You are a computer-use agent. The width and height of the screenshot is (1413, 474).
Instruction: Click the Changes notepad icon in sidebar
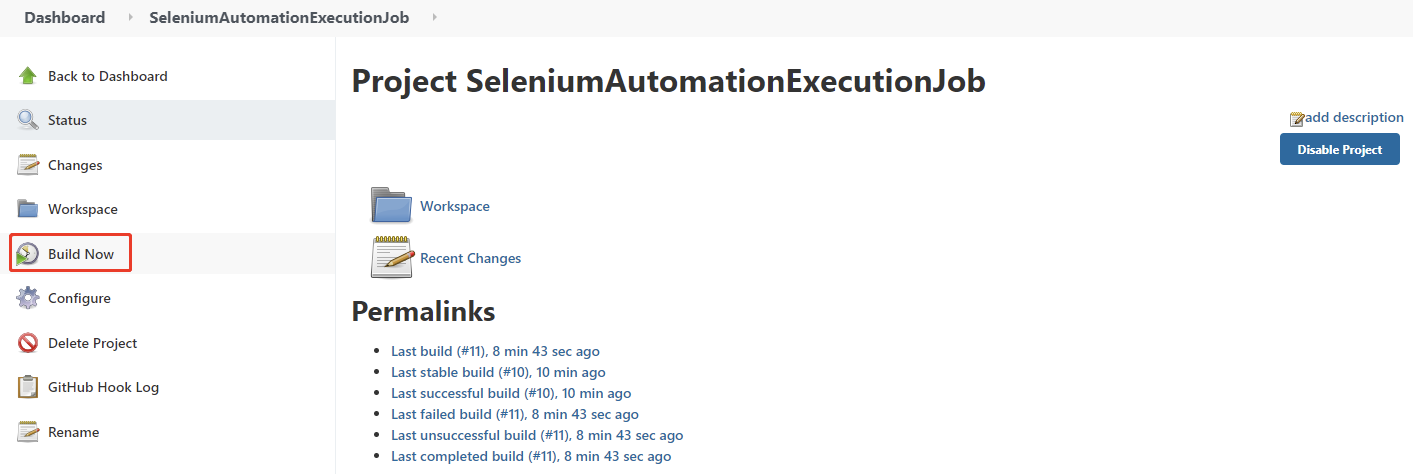tap(28, 165)
